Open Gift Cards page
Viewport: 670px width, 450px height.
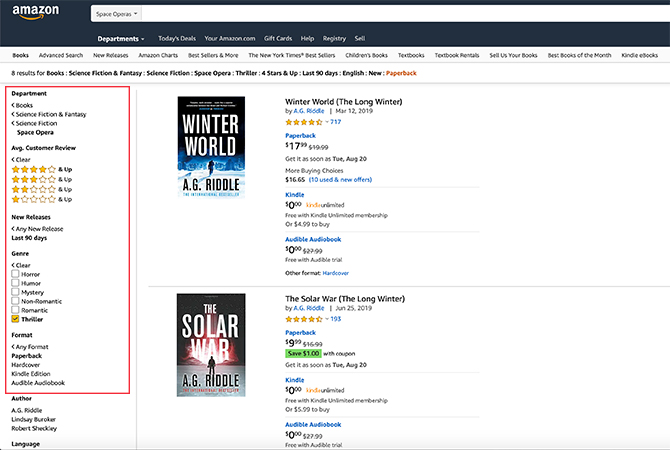pos(278,38)
